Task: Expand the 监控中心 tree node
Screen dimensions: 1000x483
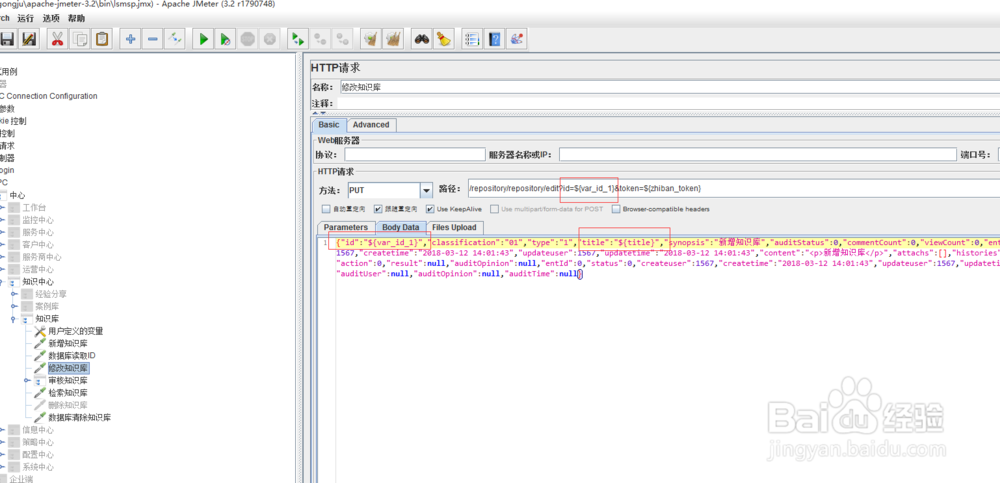Action: click(x=3, y=220)
